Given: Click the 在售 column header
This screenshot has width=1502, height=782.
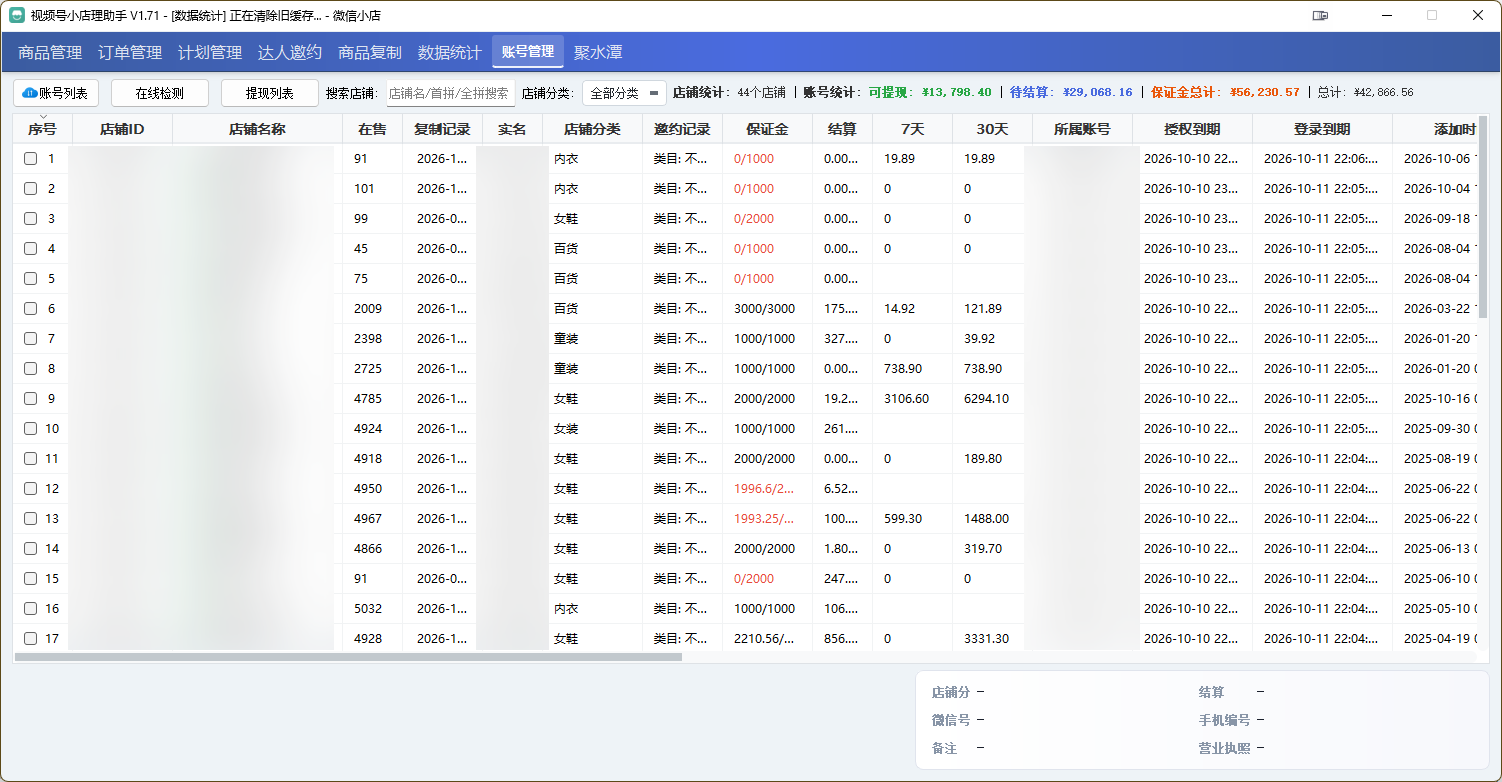Looking at the screenshot, I should [x=372, y=129].
